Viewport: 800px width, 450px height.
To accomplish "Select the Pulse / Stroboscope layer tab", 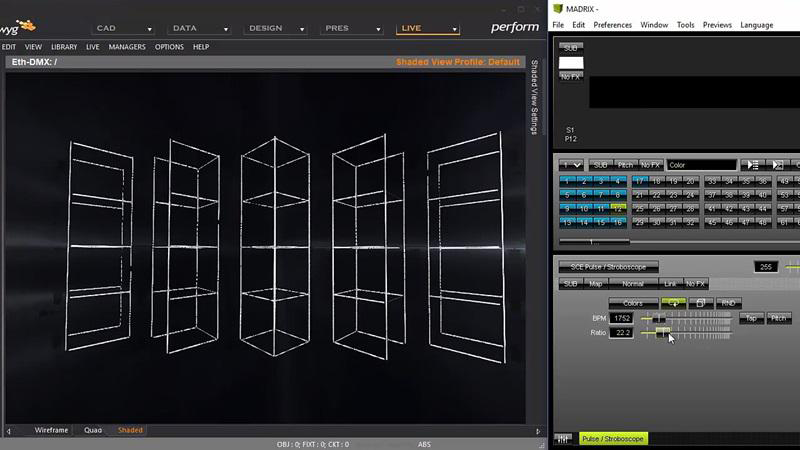I will pyautogui.click(x=613, y=439).
